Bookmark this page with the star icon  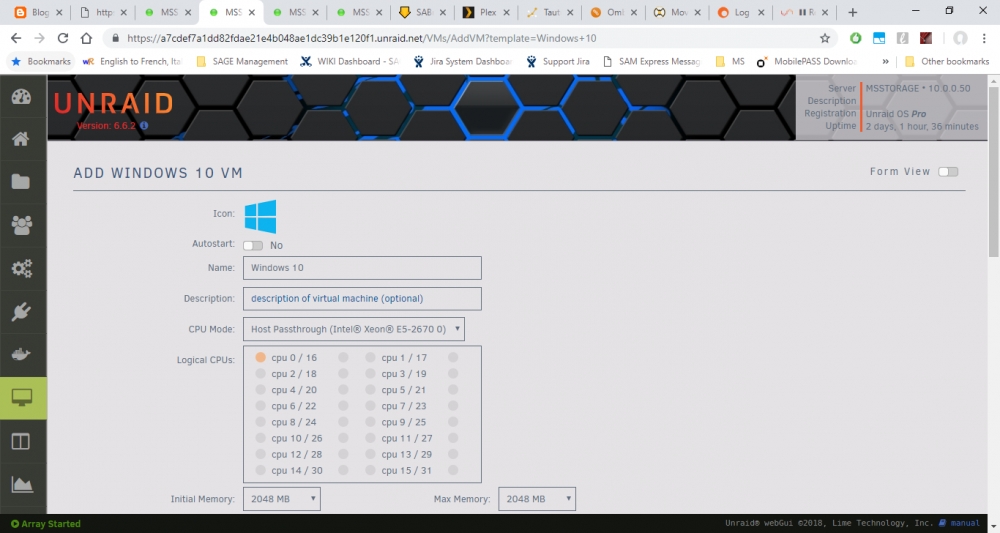825,38
